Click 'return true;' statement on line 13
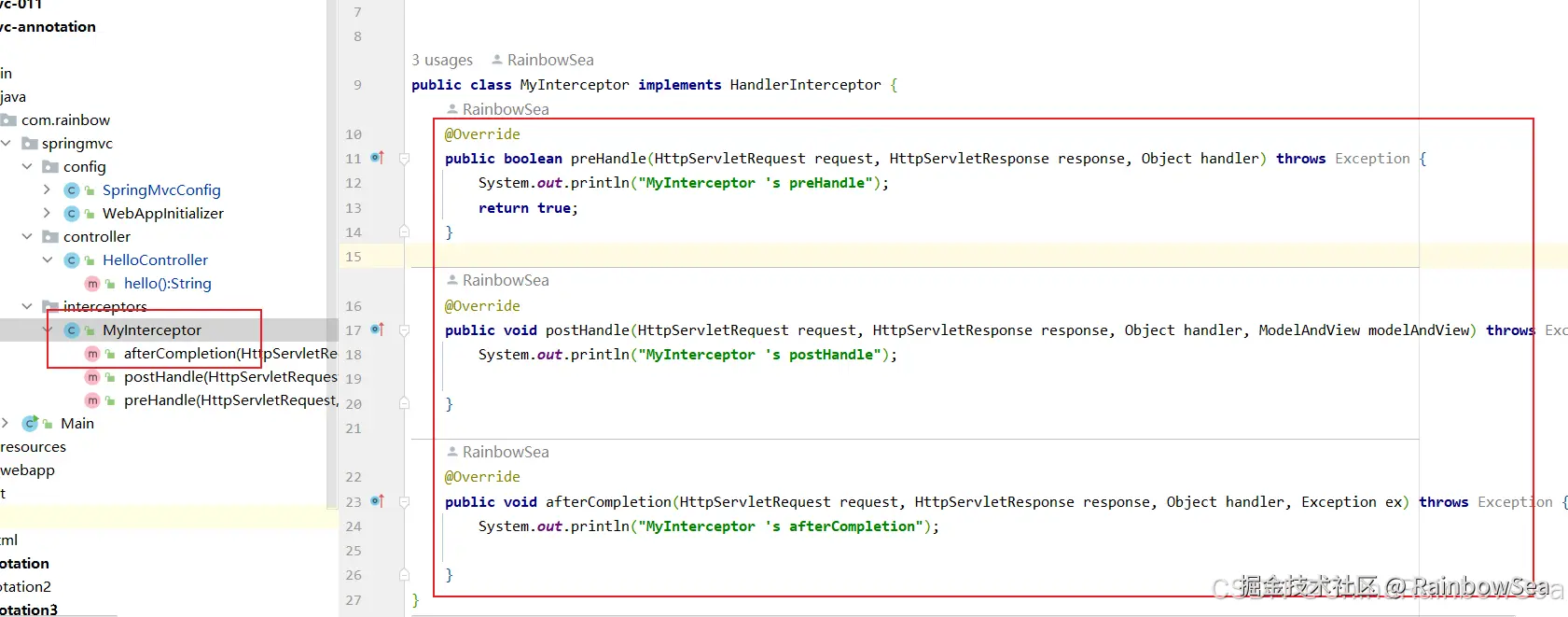The width and height of the screenshot is (1568, 617). click(x=528, y=208)
